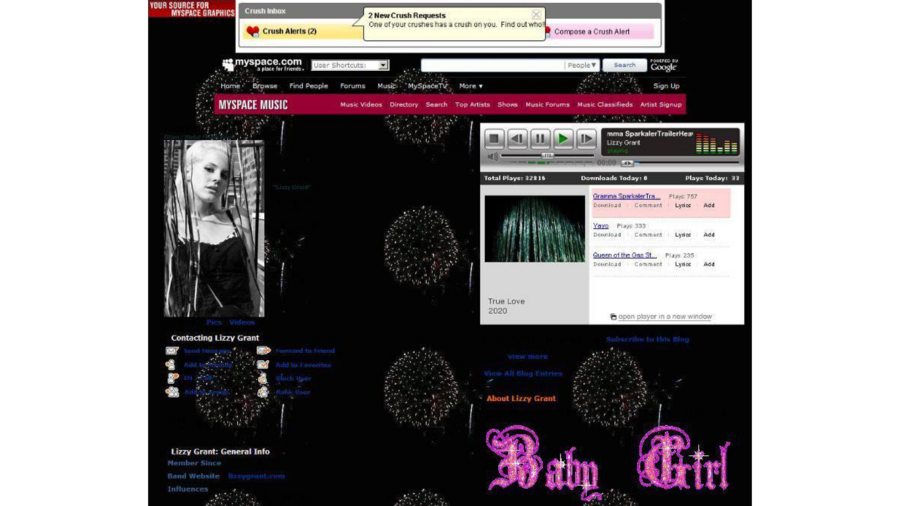Screen dimensions: 900x506
Task: Open the User Shortcuts dropdown
Action: [350, 65]
